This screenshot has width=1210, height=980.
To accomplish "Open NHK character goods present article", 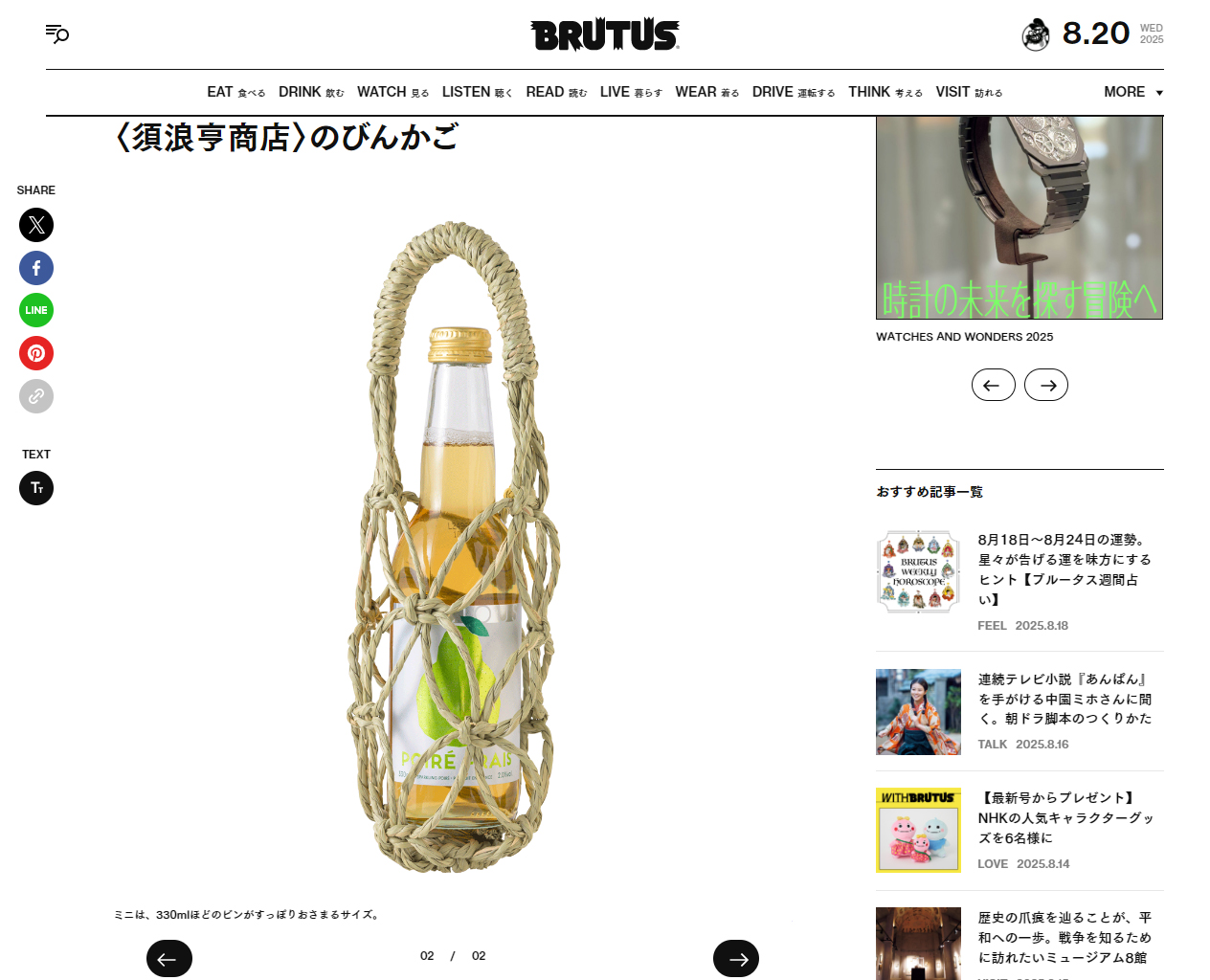I will pyautogui.click(x=1065, y=817).
